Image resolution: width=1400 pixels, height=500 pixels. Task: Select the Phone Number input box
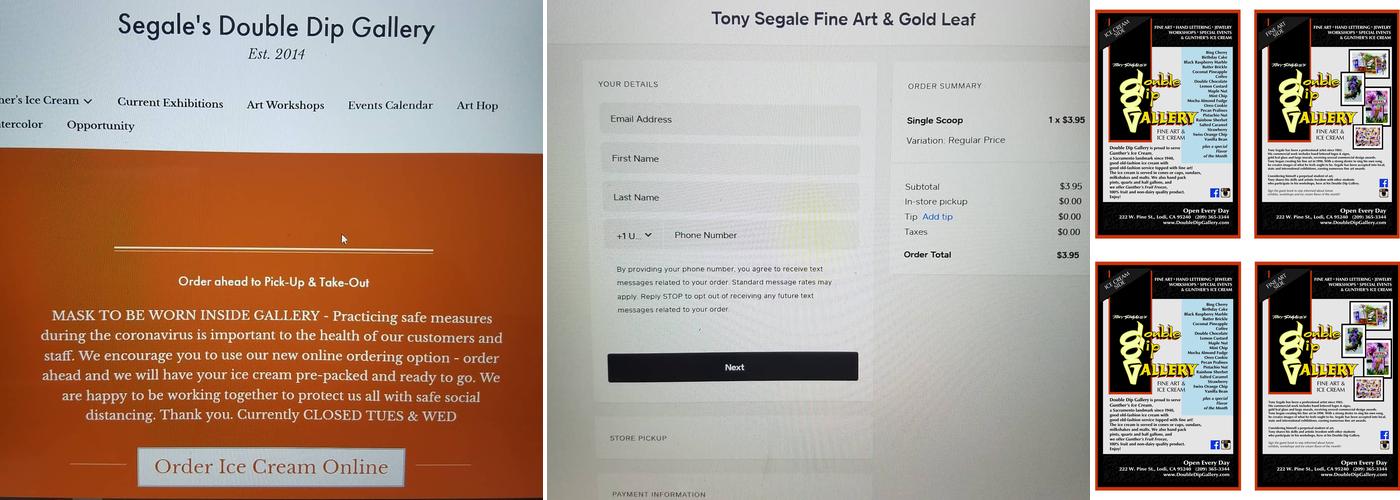(760, 235)
